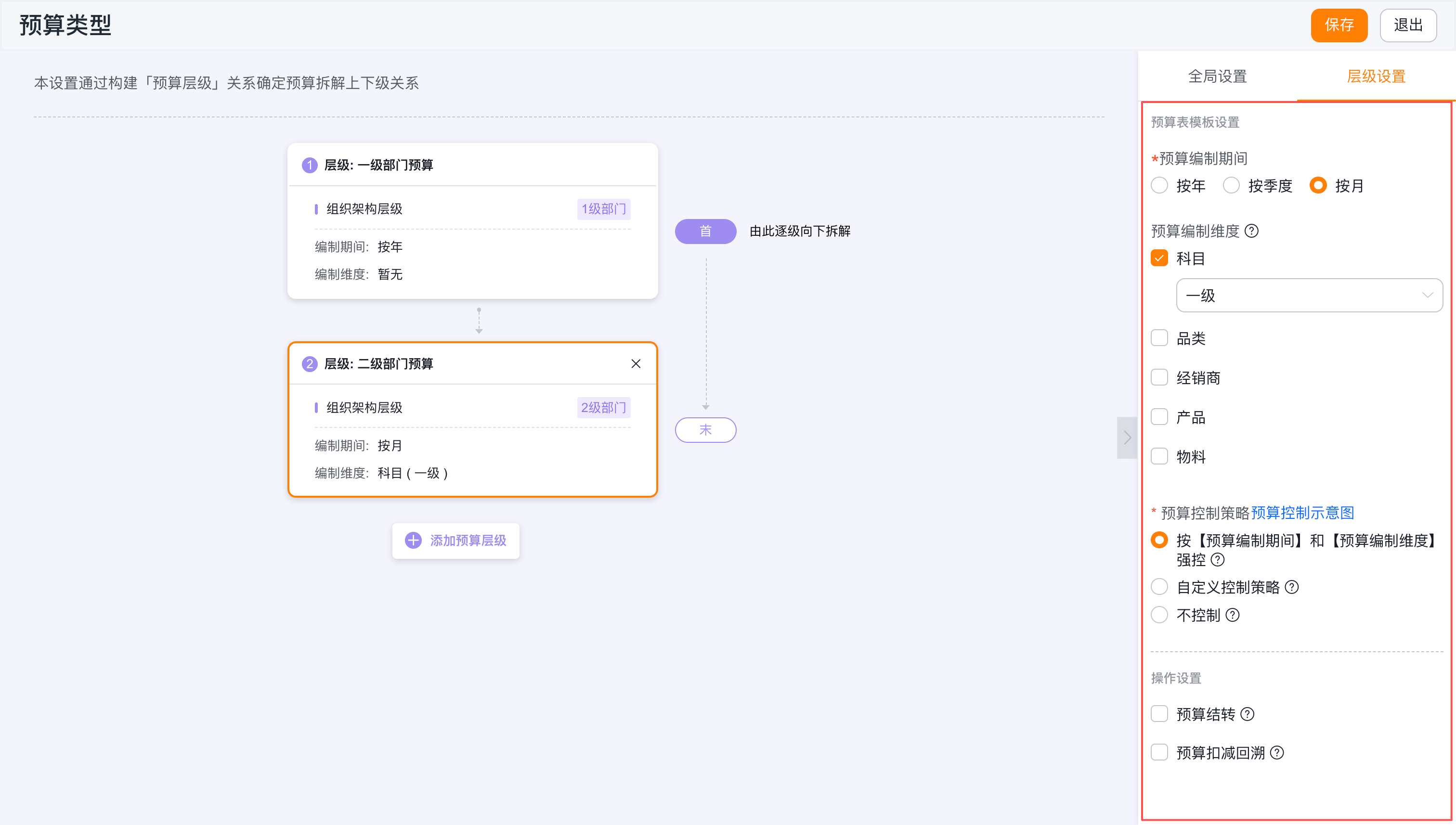The height and width of the screenshot is (825, 1456).
Task: Click the 预算类型 page title
Action: tap(65, 25)
